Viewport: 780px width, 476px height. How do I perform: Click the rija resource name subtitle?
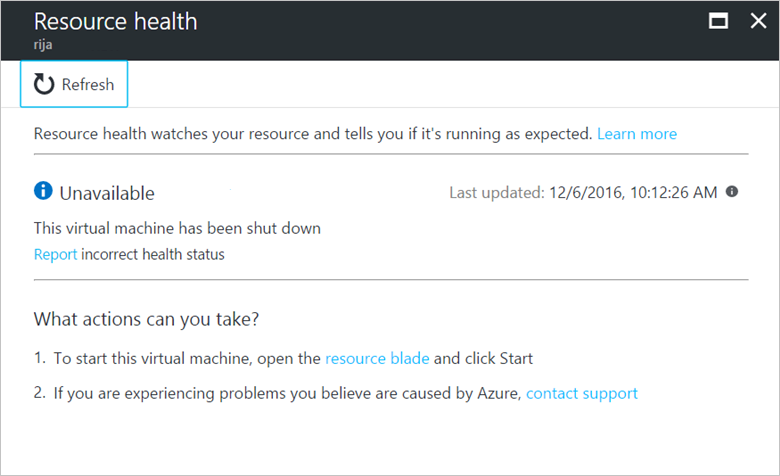click(44, 45)
